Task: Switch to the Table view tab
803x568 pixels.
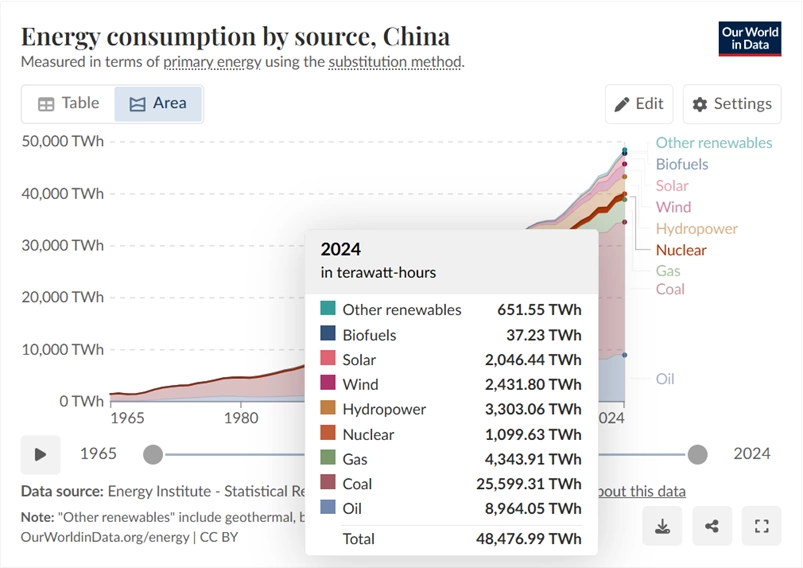Action: [69, 103]
